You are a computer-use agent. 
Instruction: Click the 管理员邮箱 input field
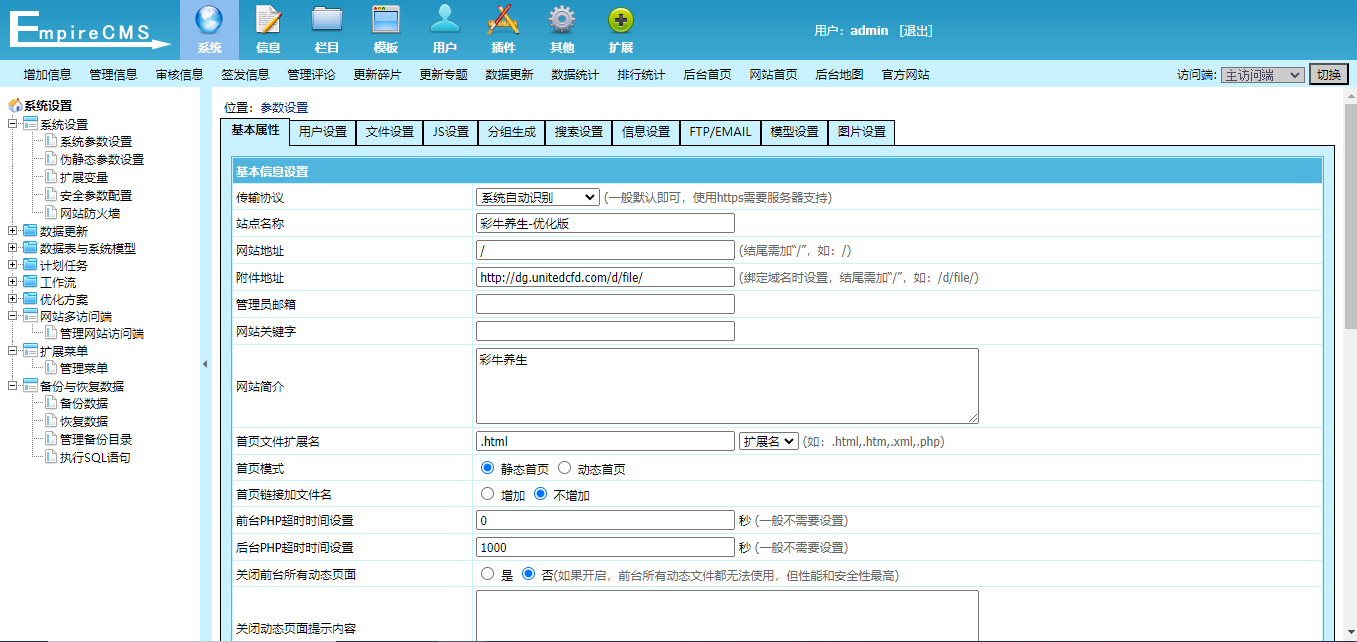pos(605,304)
